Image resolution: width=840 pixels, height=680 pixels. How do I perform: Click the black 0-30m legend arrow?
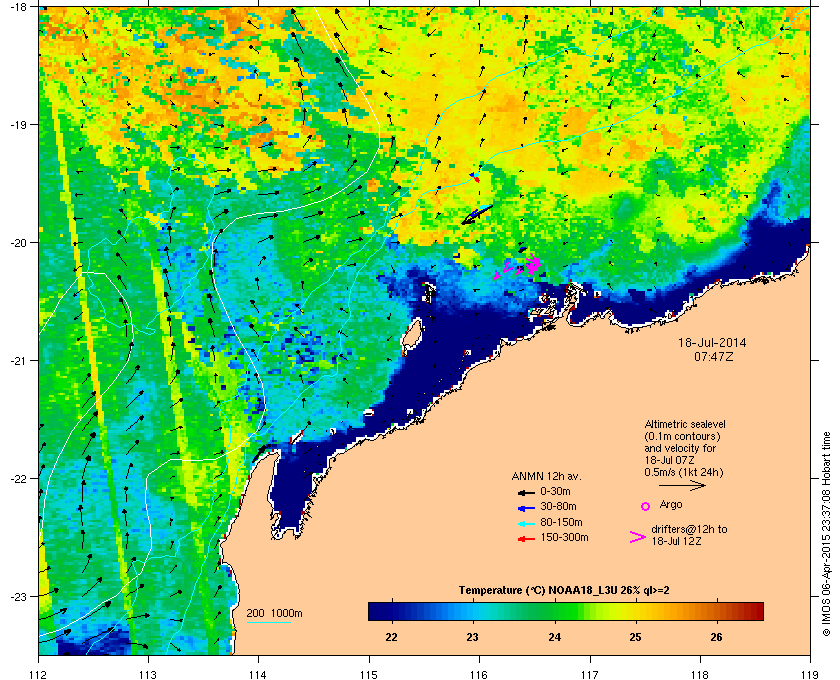coord(526,492)
